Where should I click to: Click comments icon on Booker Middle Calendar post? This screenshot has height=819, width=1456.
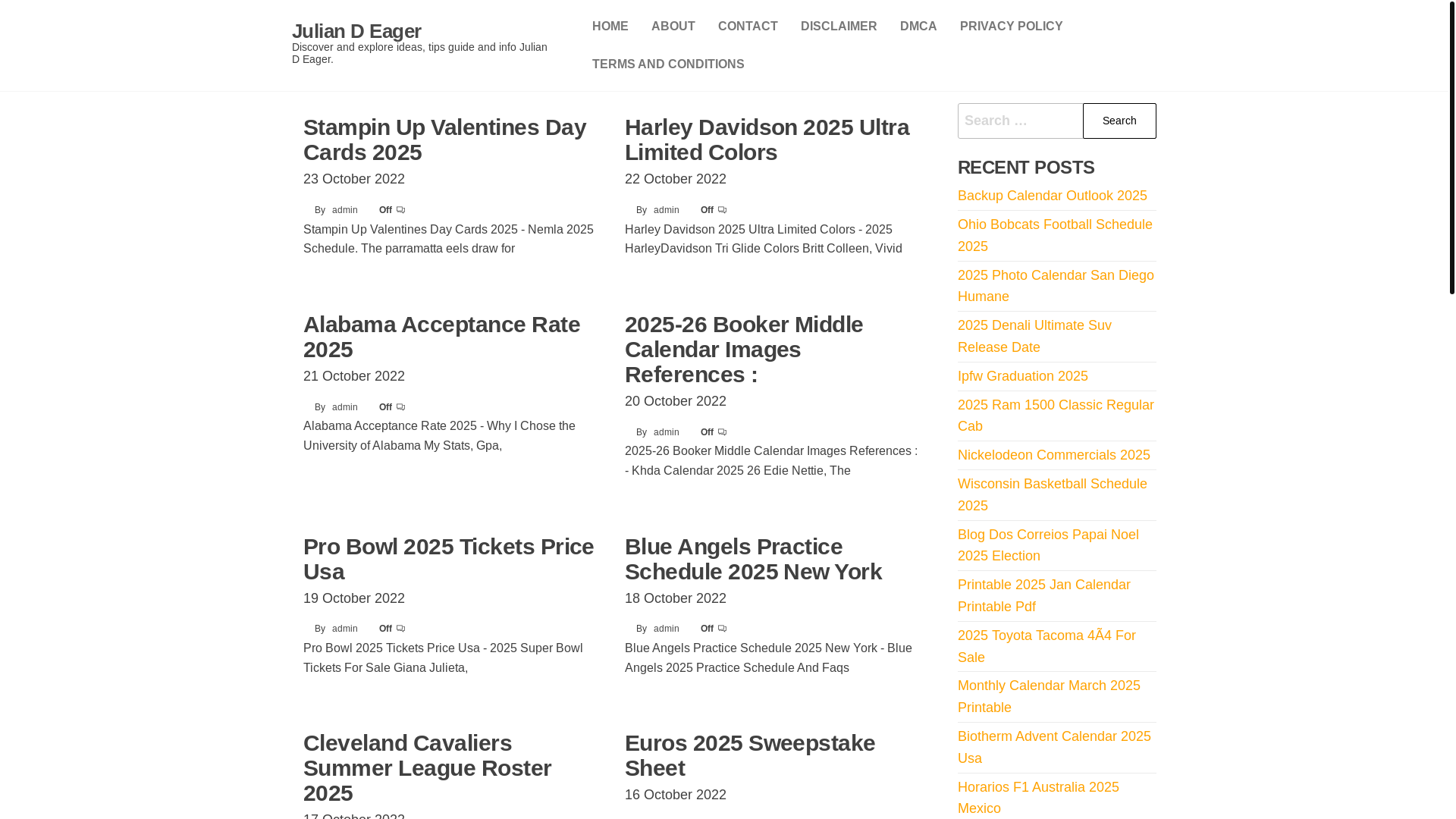click(x=722, y=432)
